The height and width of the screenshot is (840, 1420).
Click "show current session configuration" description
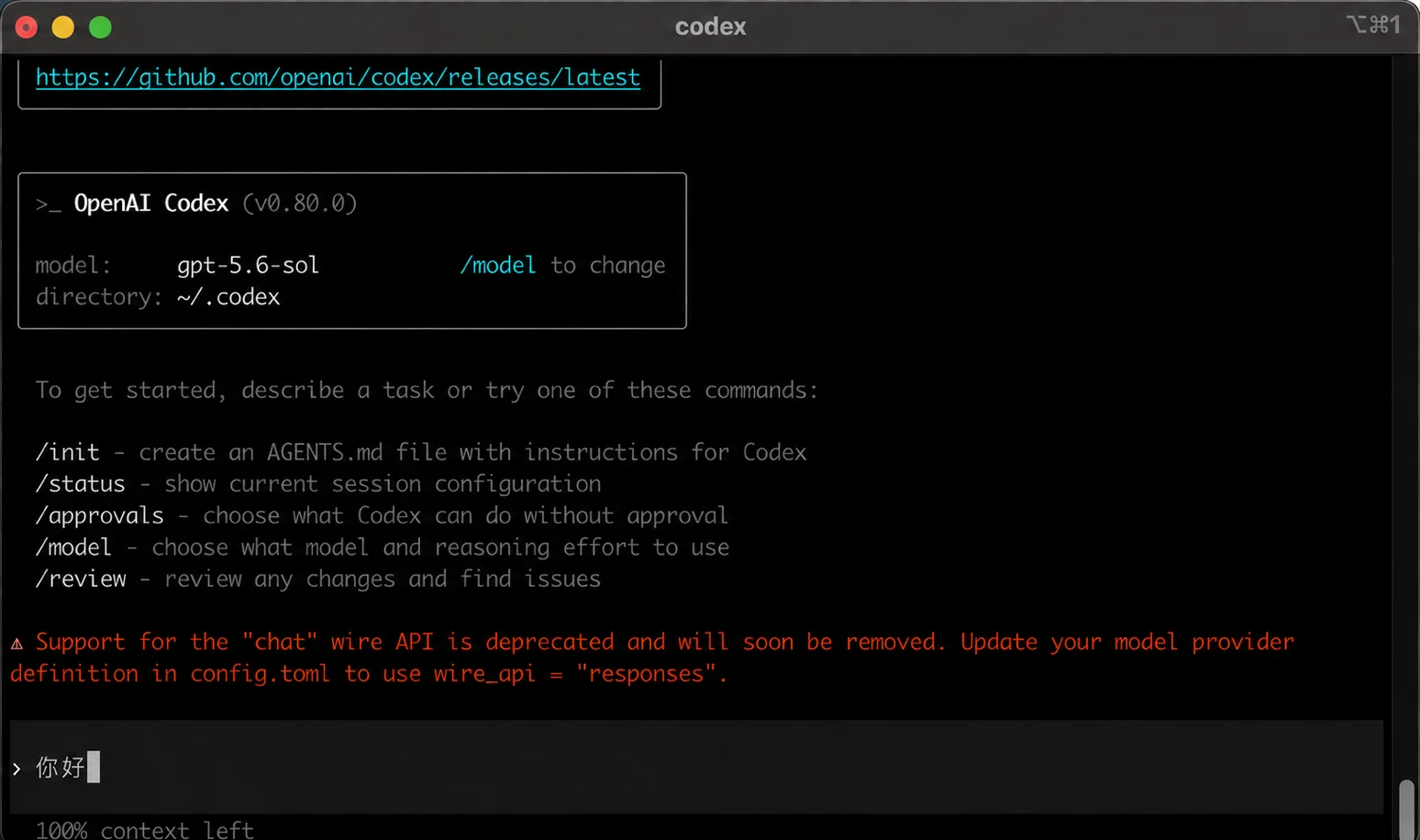tap(383, 484)
